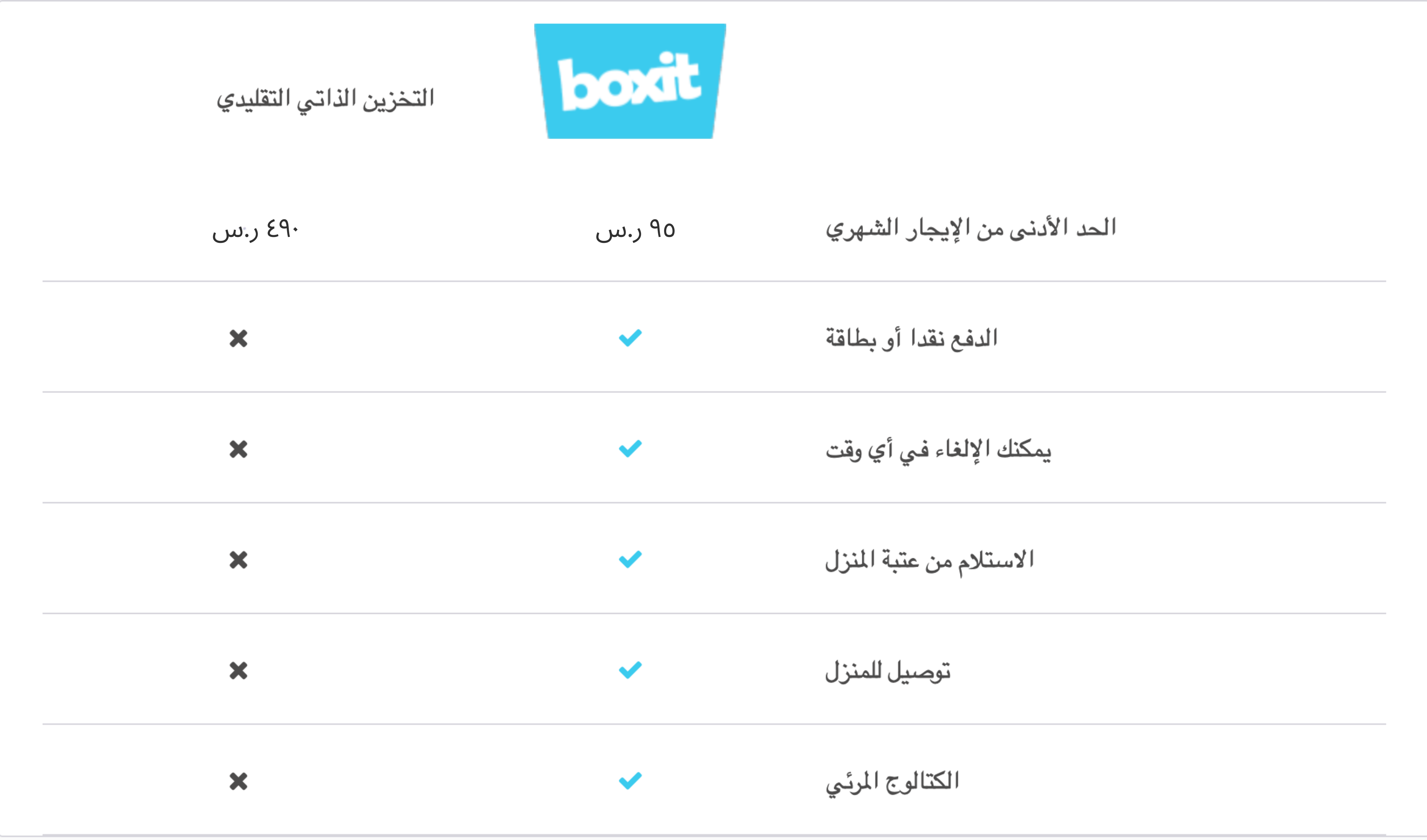Click the التخزين الذاتي التقليدي column header
Screen dimensions: 1427x840
coord(325,100)
